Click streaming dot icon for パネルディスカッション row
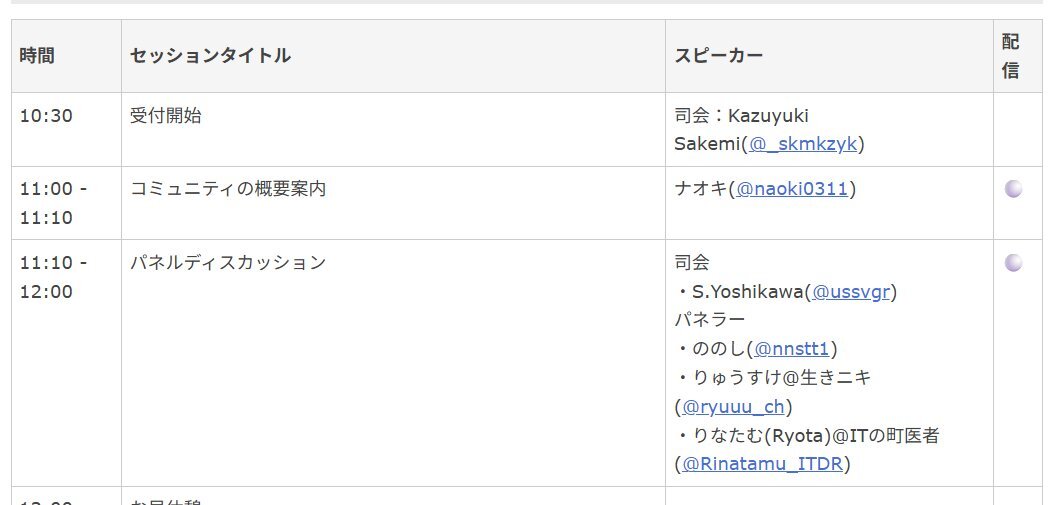Image resolution: width=1050 pixels, height=505 pixels. coord(1014,263)
